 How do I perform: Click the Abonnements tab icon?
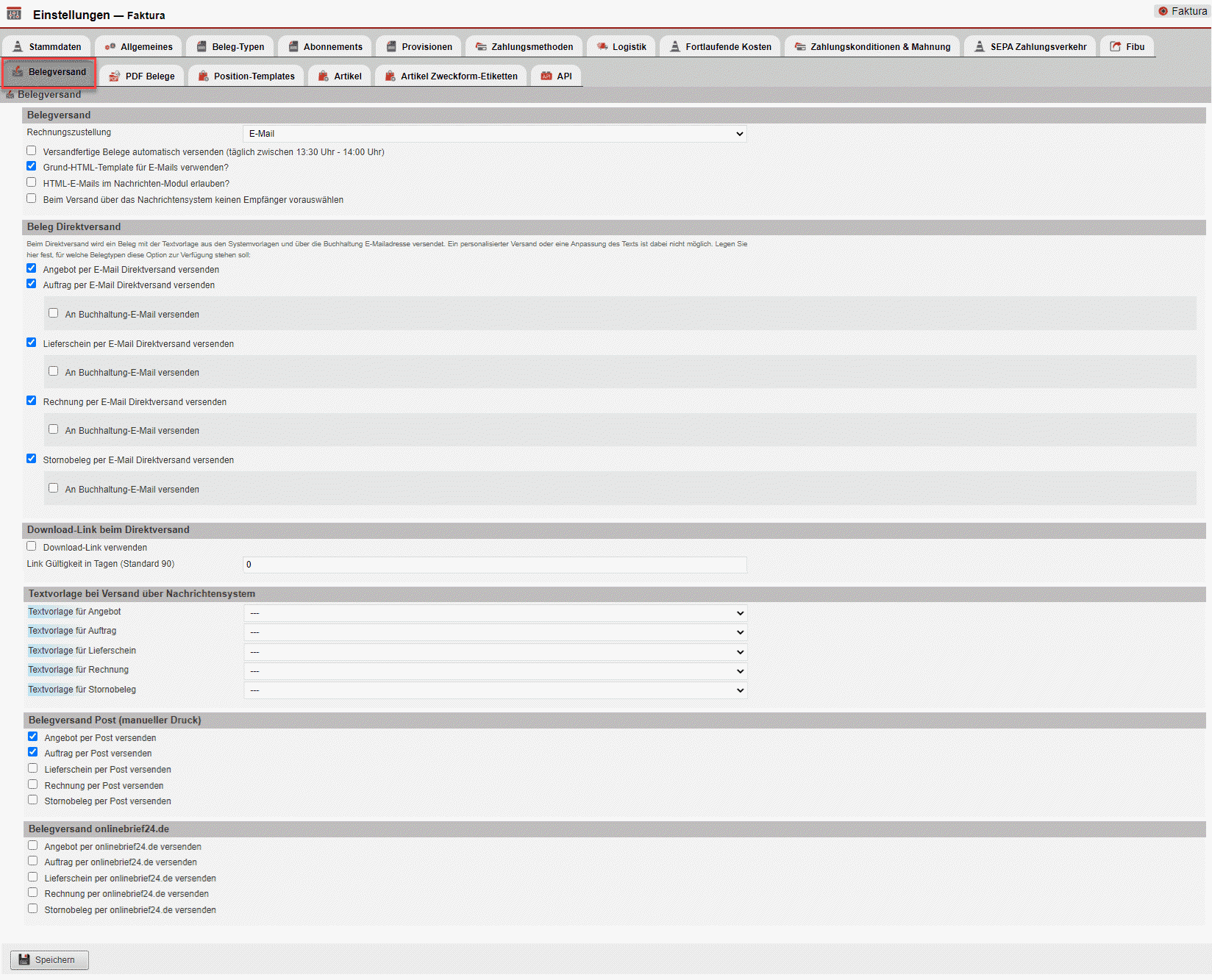[x=293, y=46]
